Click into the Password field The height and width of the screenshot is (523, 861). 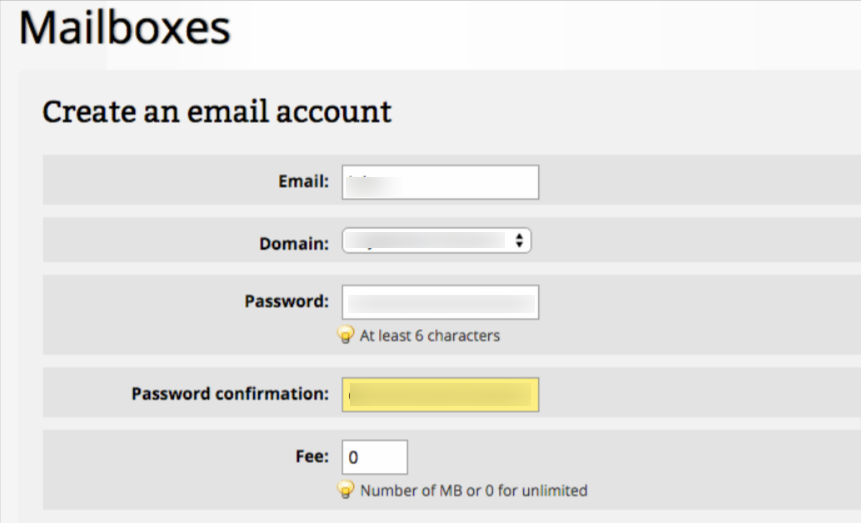point(440,302)
